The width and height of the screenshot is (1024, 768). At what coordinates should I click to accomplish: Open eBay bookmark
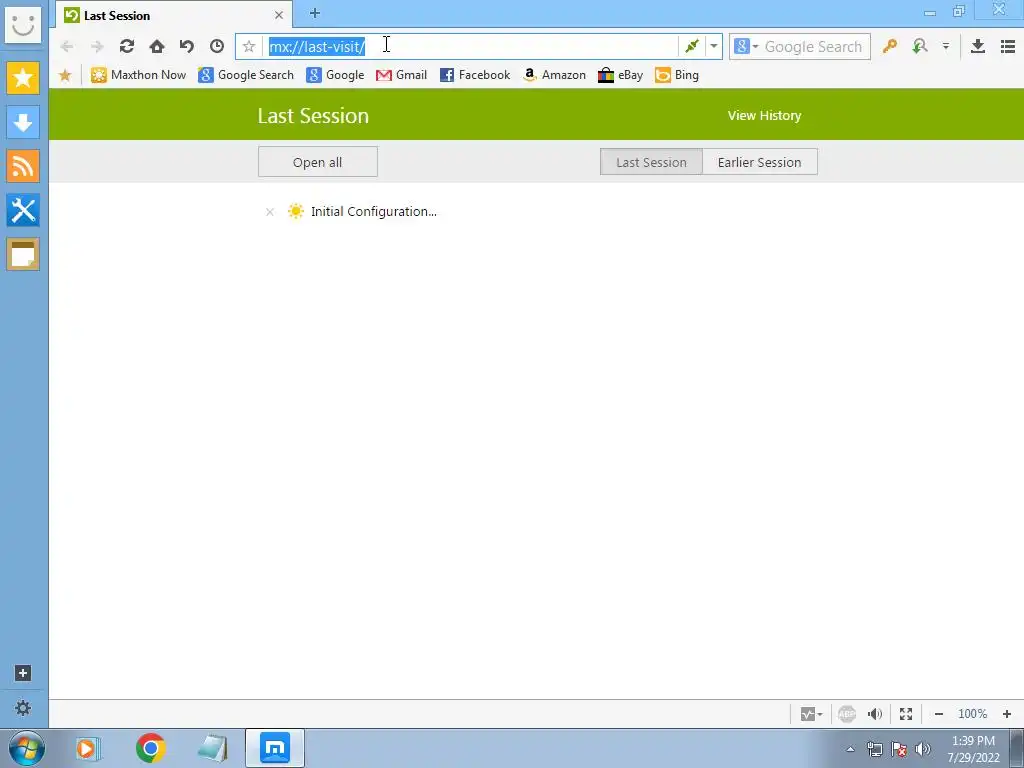(620, 75)
